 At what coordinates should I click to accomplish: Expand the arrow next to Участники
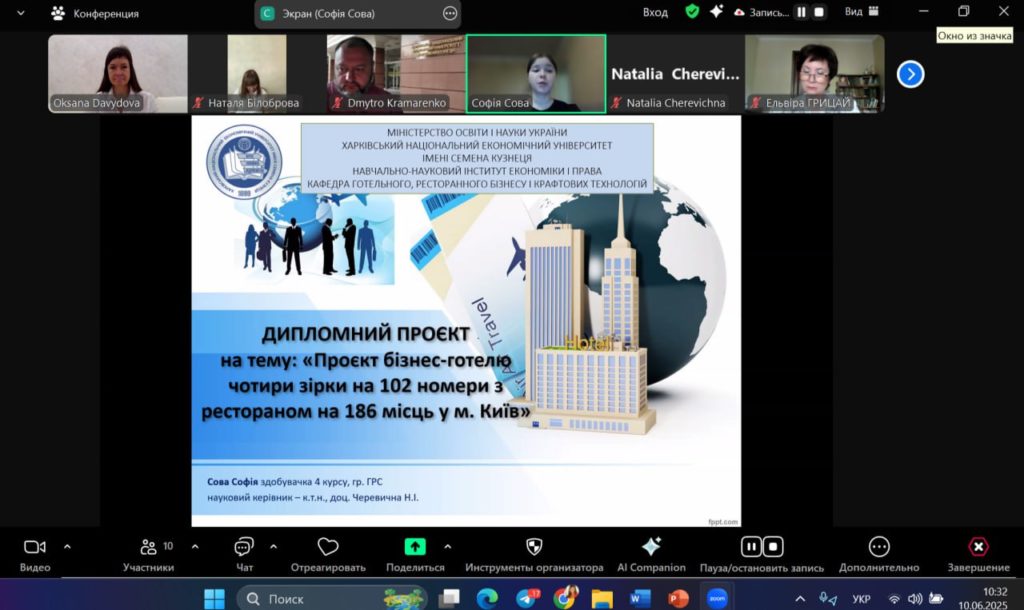(x=195, y=546)
